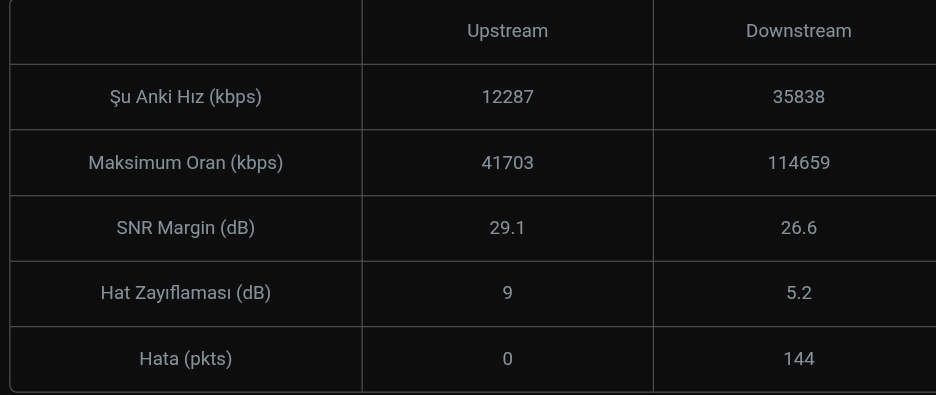Click downstream line attenuation value 5.2

click(799, 293)
